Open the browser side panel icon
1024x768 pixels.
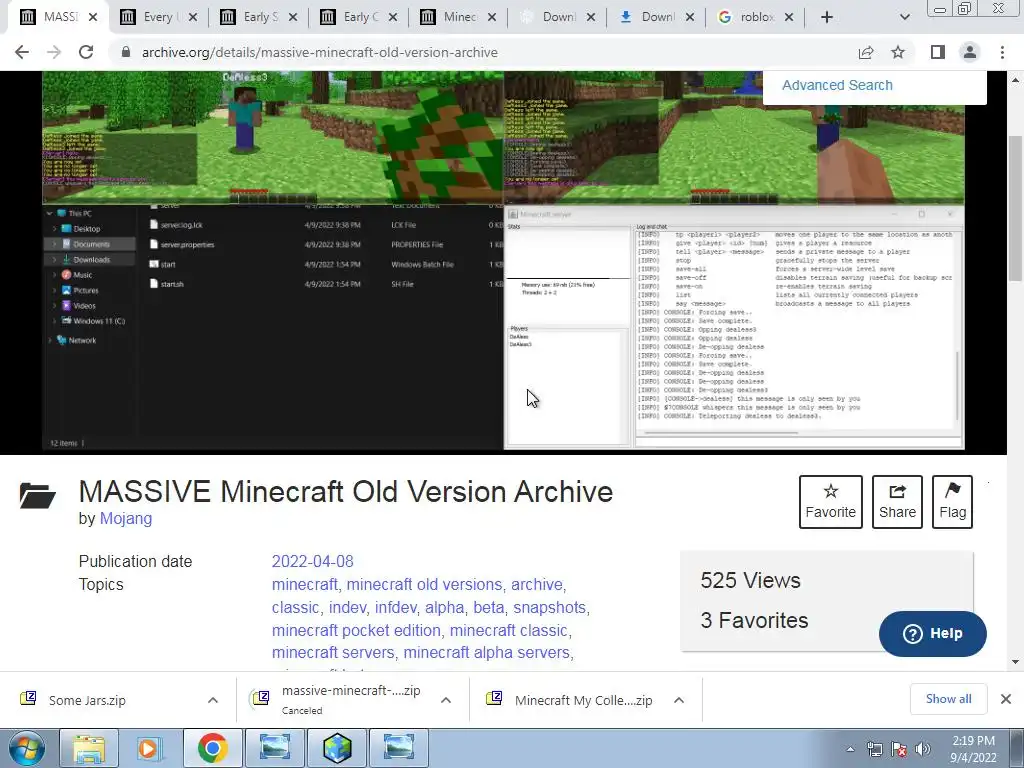(938, 52)
